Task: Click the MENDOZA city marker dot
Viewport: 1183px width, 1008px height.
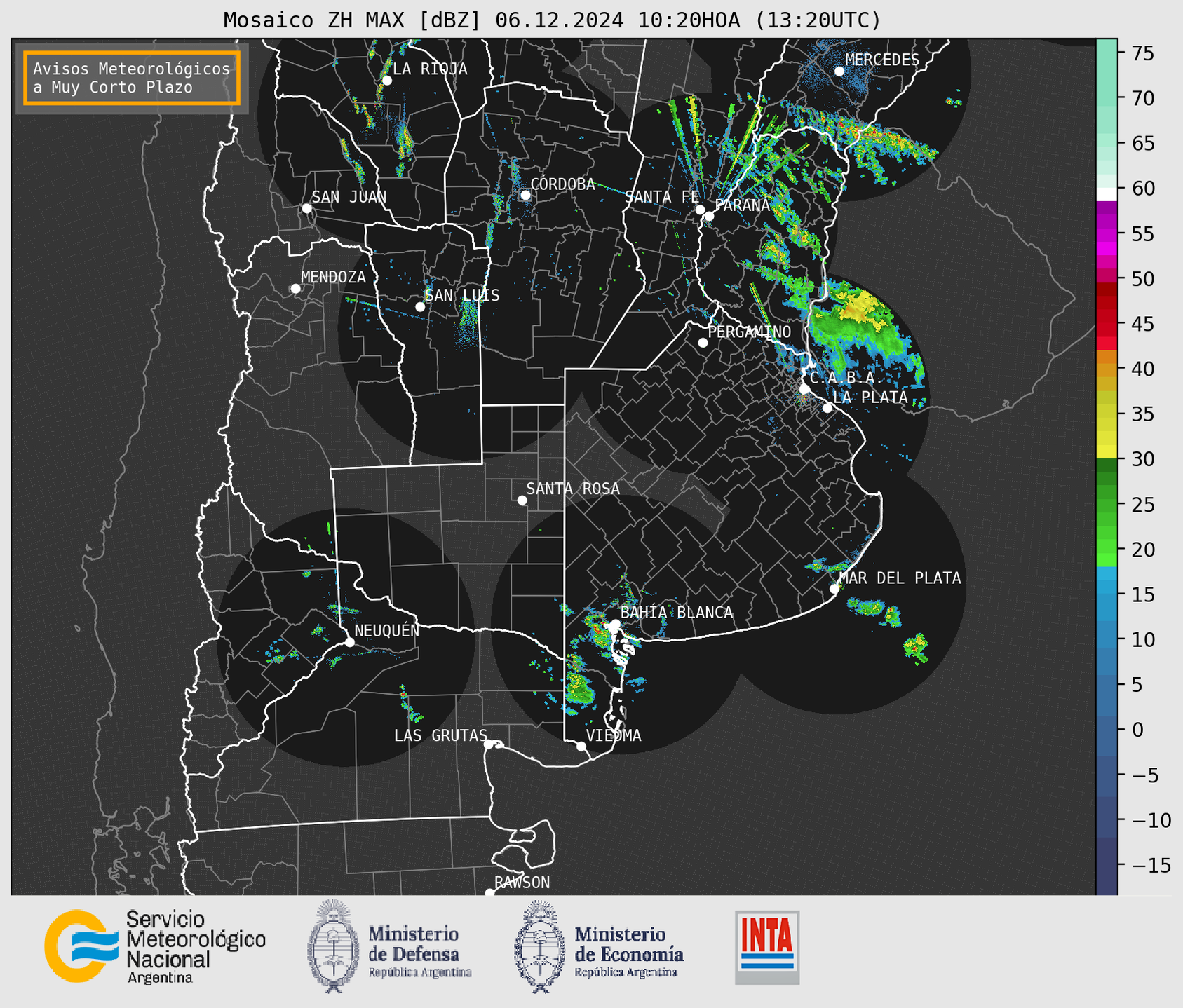Action: click(295, 289)
